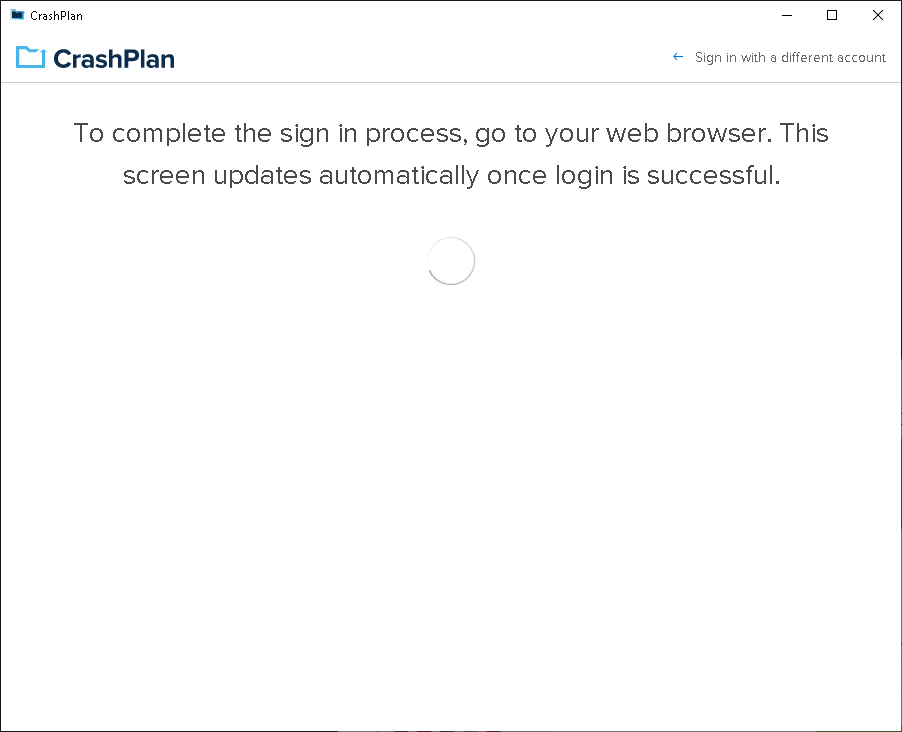Click the loading spinner circle
This screenshot has width=902, height=732.
point(451,261)
